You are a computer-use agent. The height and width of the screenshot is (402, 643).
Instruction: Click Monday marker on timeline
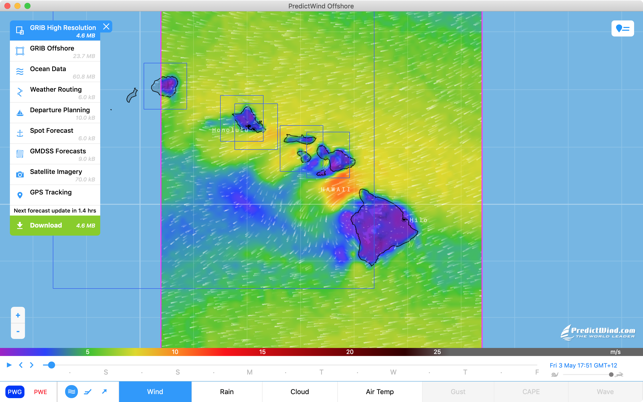coord(249,372)
